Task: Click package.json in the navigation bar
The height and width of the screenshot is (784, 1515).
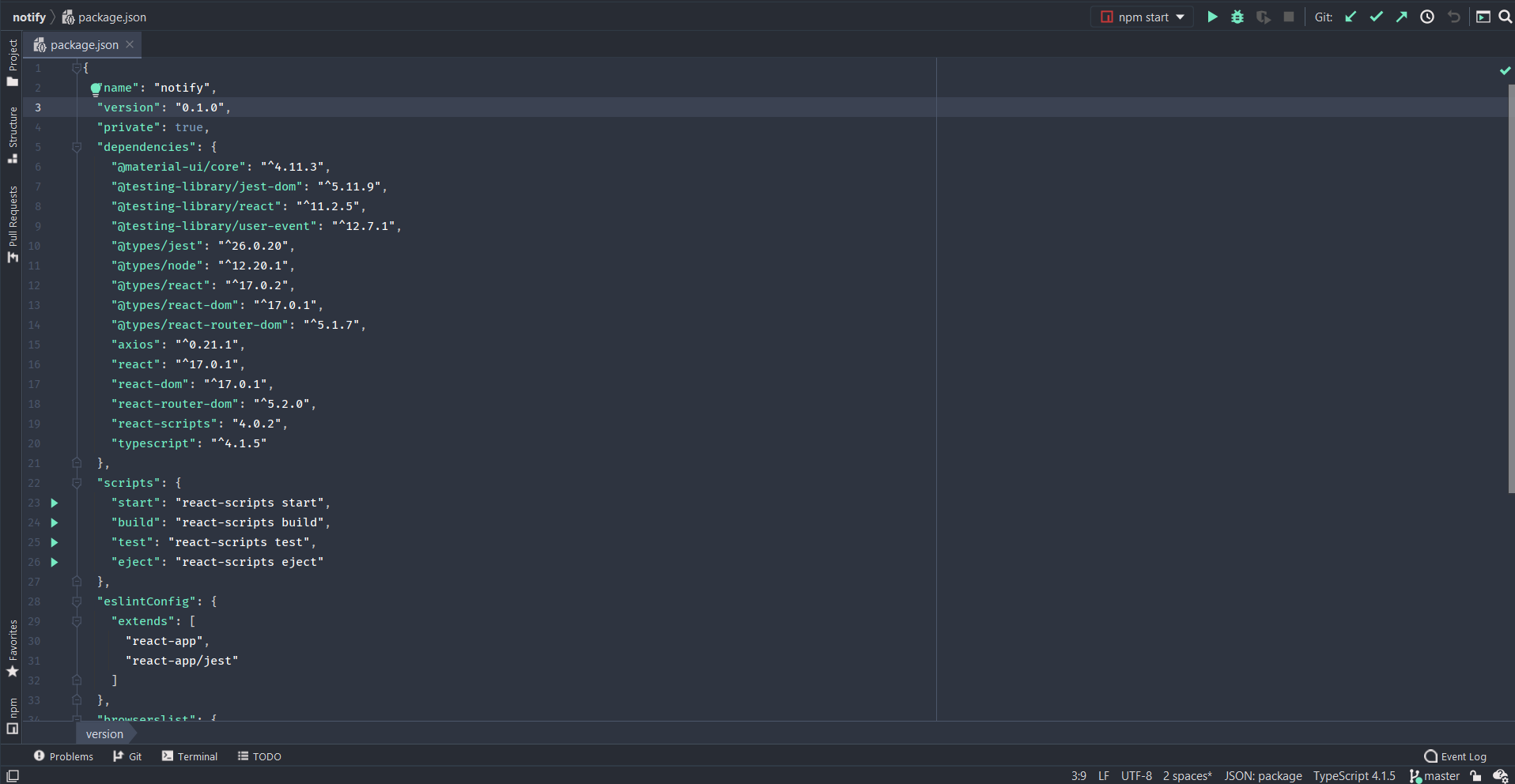Action: coord(104,17)
